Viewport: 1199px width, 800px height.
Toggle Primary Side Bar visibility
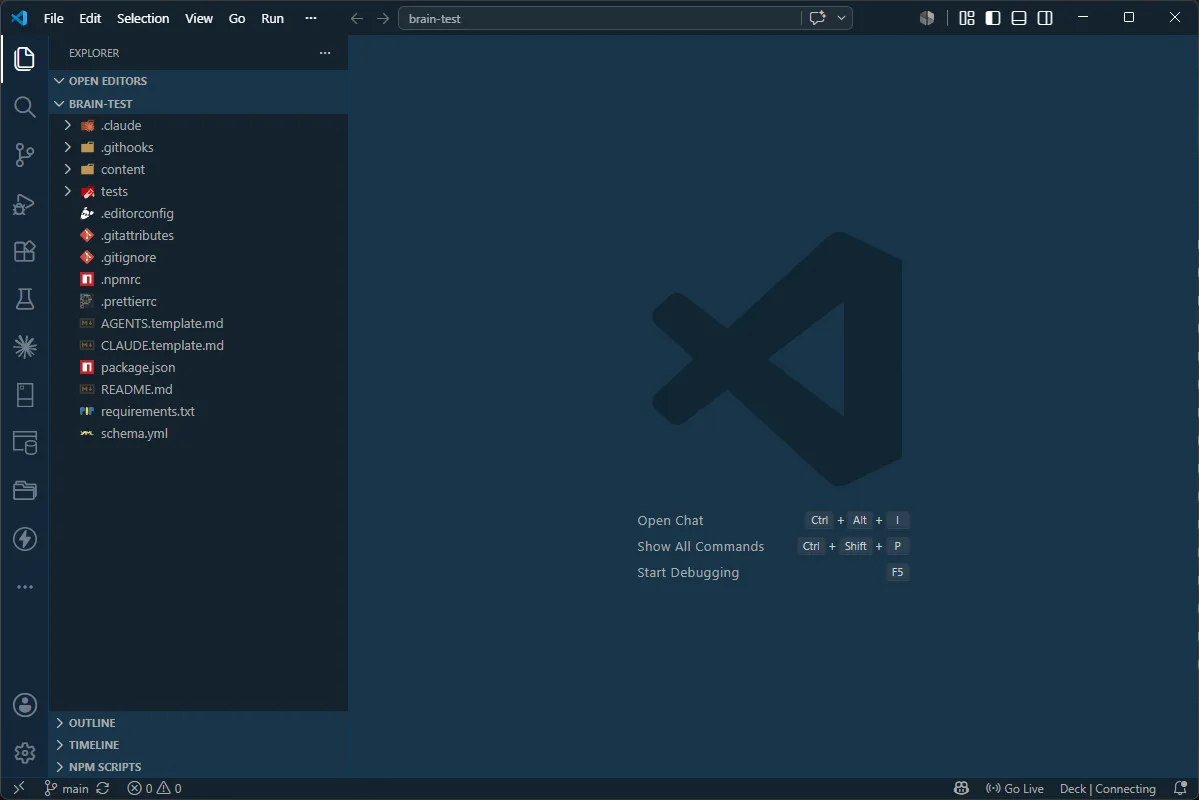click(993, 18)
